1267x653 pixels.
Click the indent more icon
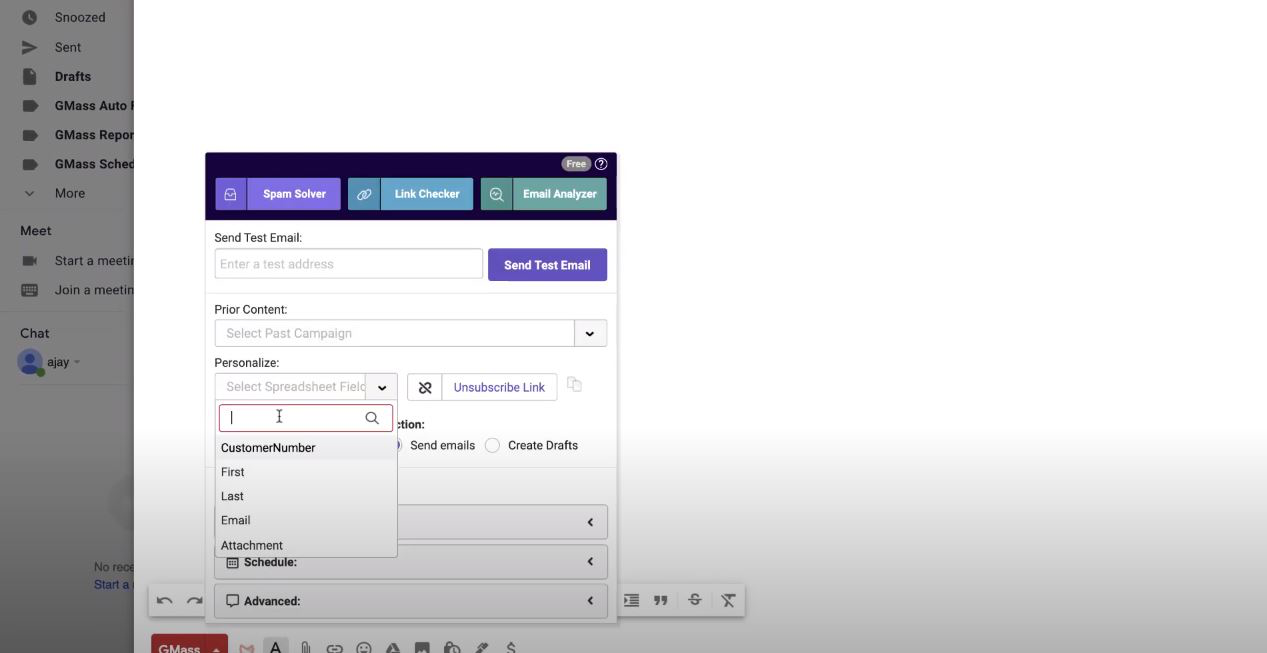(x=632, y=600)
